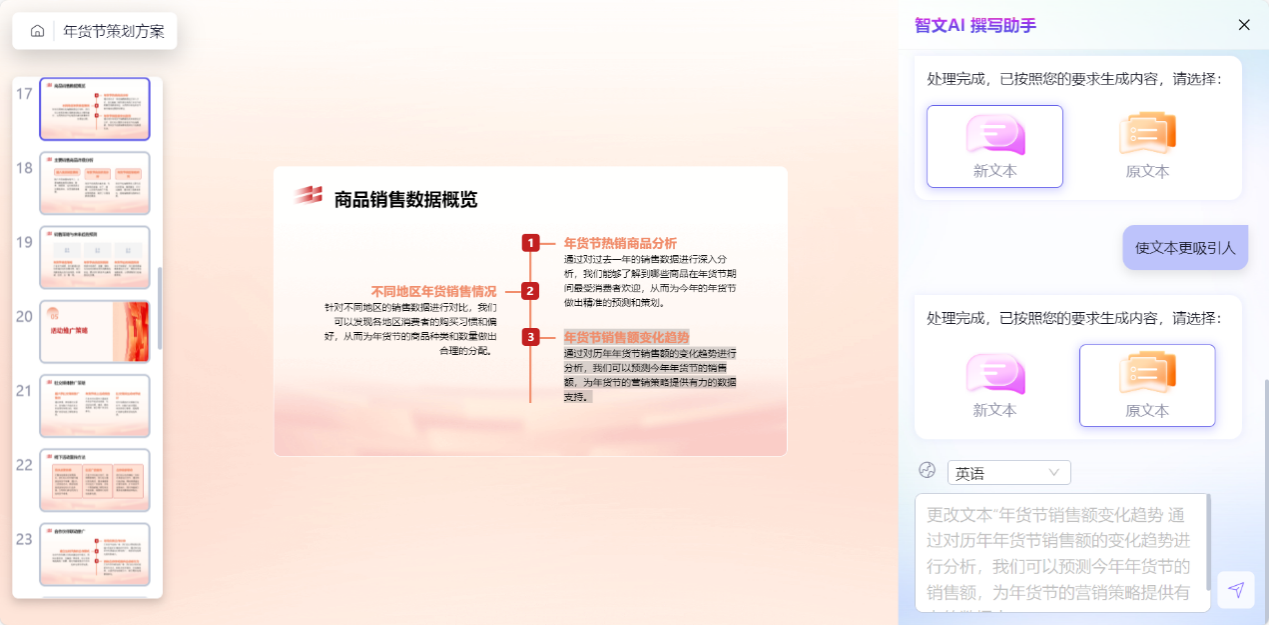The width and height of the screenshot is (1269, 625).
Task: Click the slide title 商品销售数据概览
Action: point(406,199)
